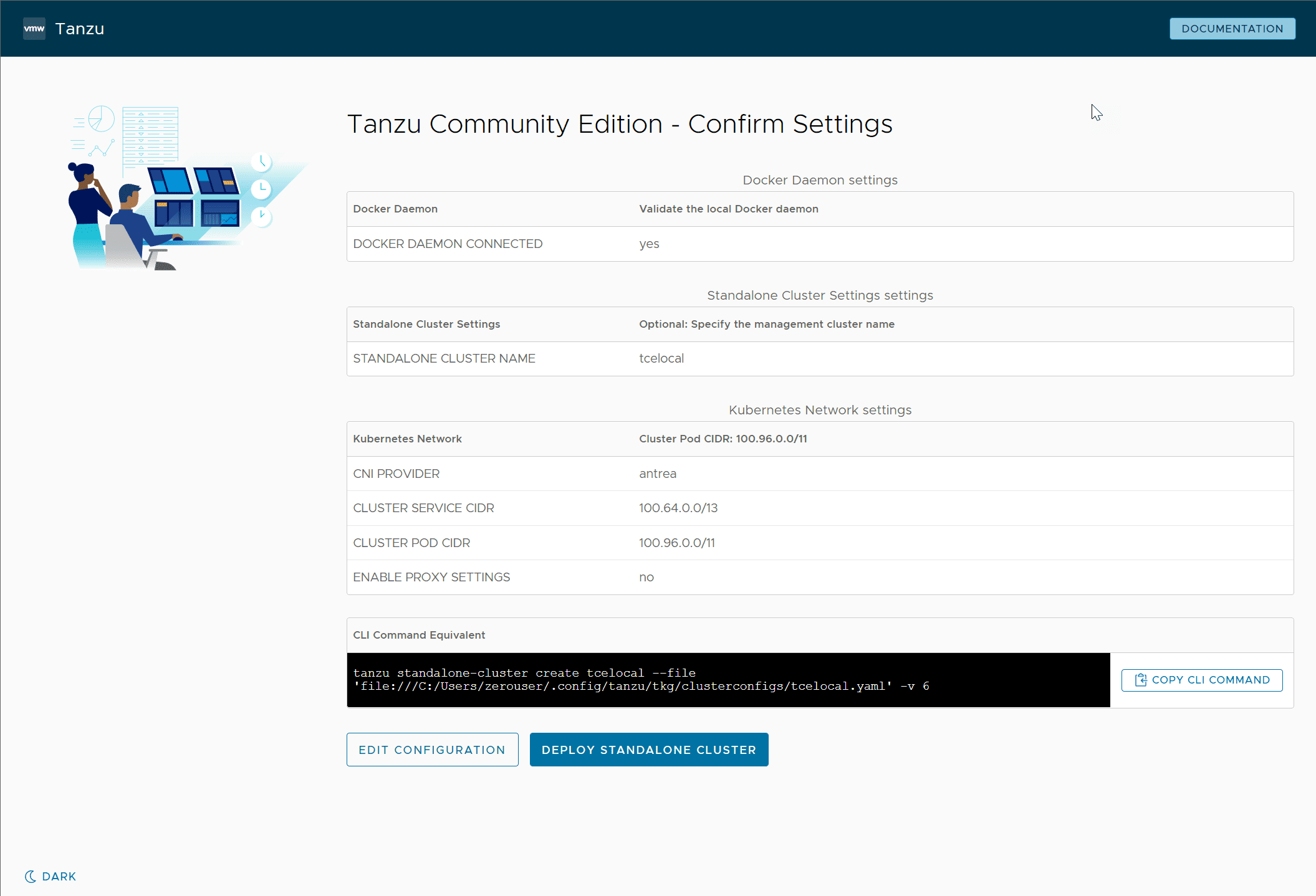Click the CLI Command Equivalent header

419,635
